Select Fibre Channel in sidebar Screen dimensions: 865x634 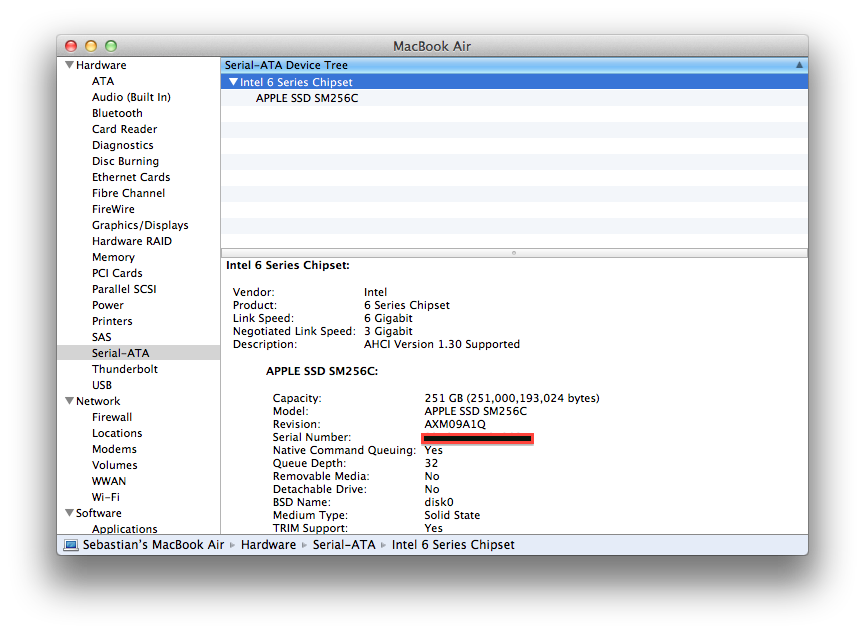[x=129, y=193]
